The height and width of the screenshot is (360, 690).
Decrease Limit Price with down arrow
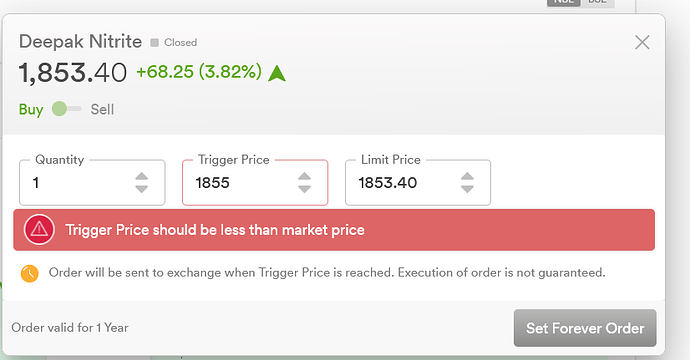(467, 189)
